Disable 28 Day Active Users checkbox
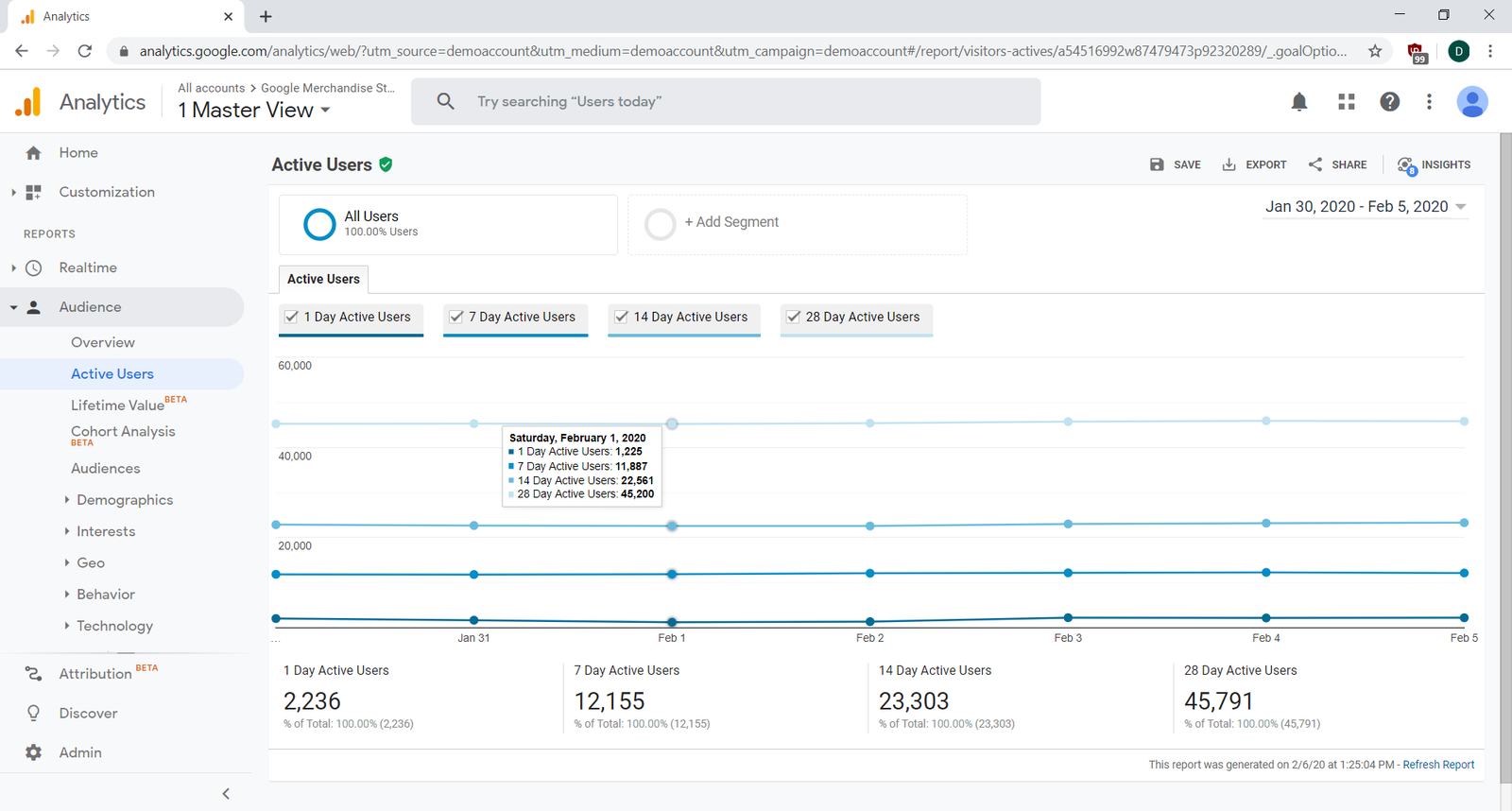Screen dimensions: 1512x811 pyautogui.click(x=794, y=317)
